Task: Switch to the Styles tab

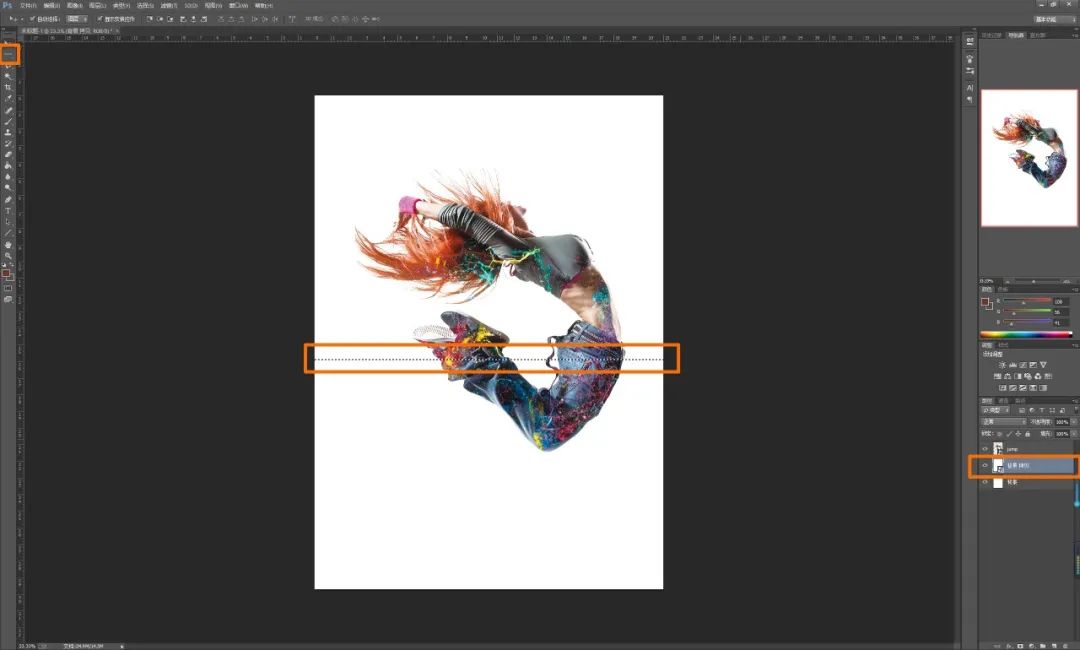Action: pos(1003,345)
